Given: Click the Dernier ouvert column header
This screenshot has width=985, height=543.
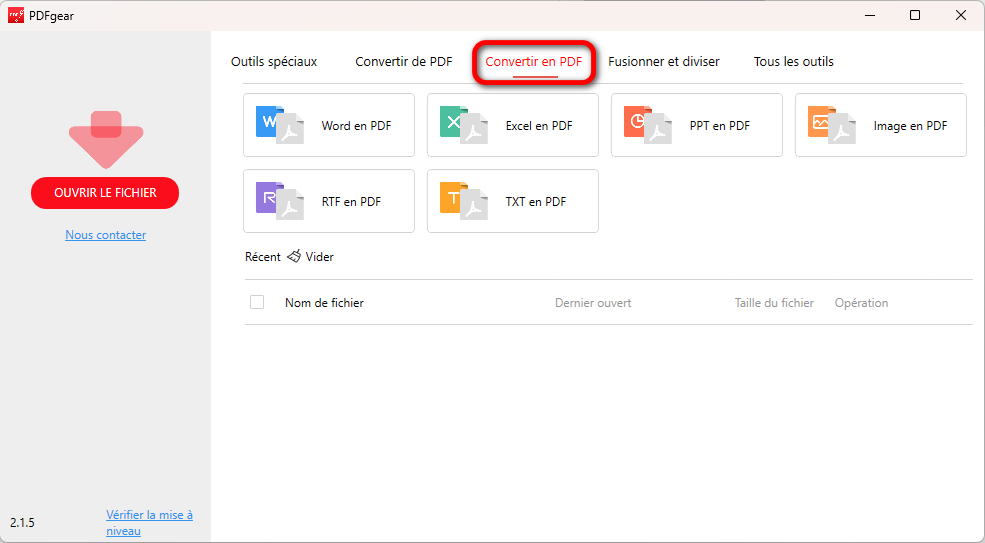Looking at the screenshot, I should pyautogui.click(x=593, y=303).
